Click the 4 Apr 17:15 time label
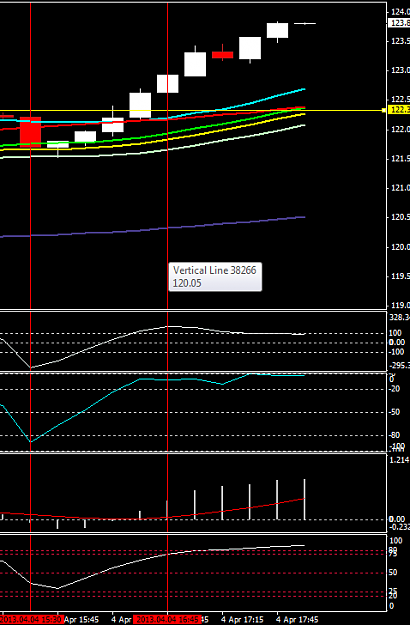This screenshot has height=625, width=410. 242,620
